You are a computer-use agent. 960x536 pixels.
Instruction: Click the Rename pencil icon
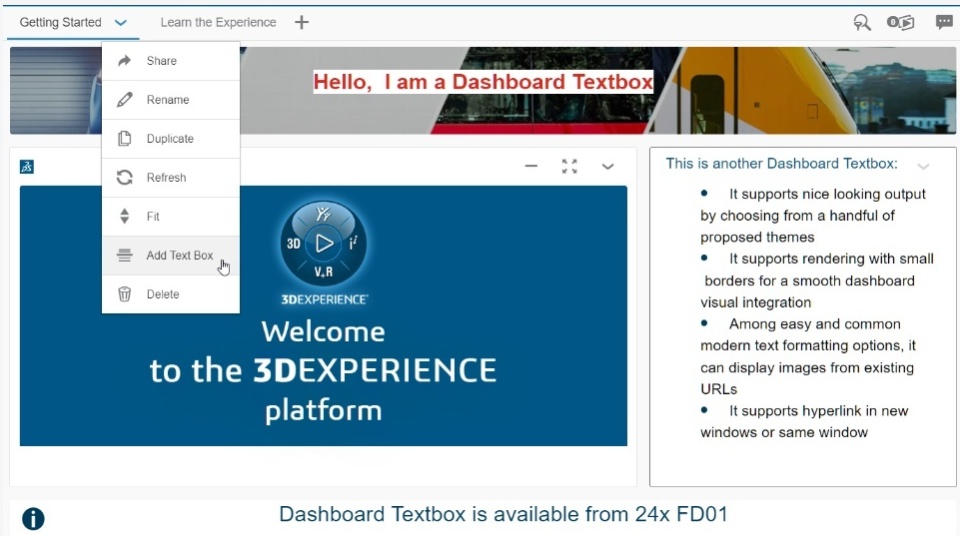point(124,100)
